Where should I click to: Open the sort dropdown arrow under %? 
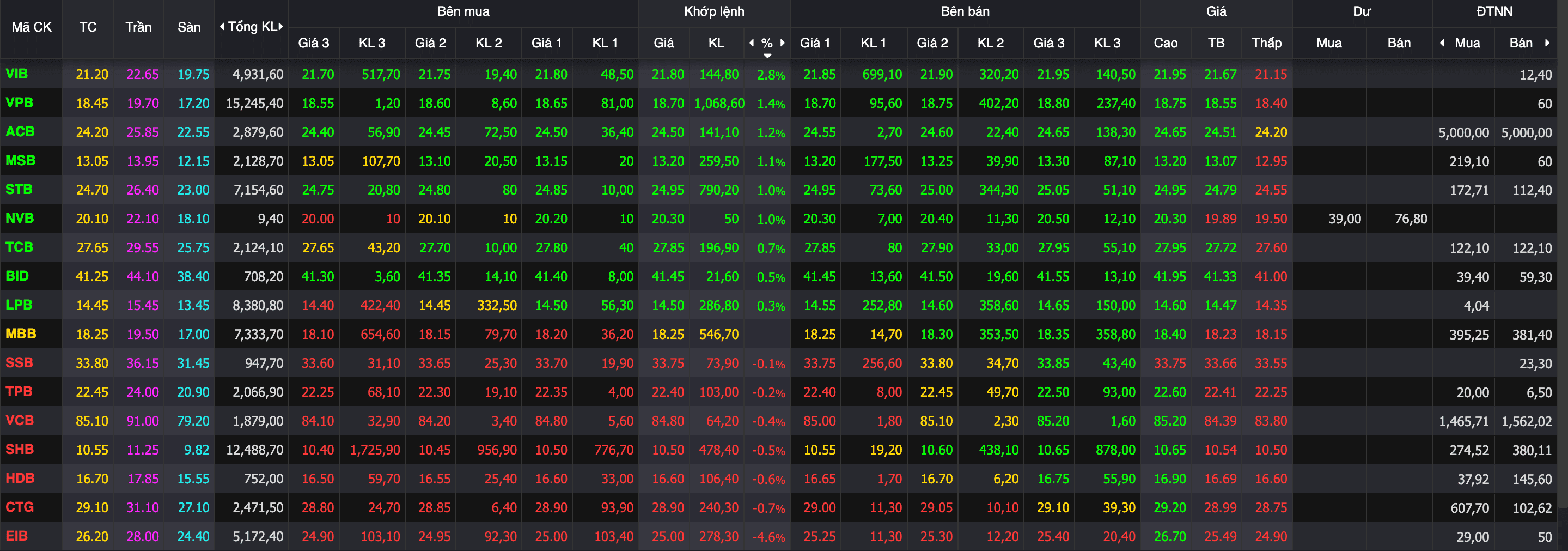(x=767, y=56)
